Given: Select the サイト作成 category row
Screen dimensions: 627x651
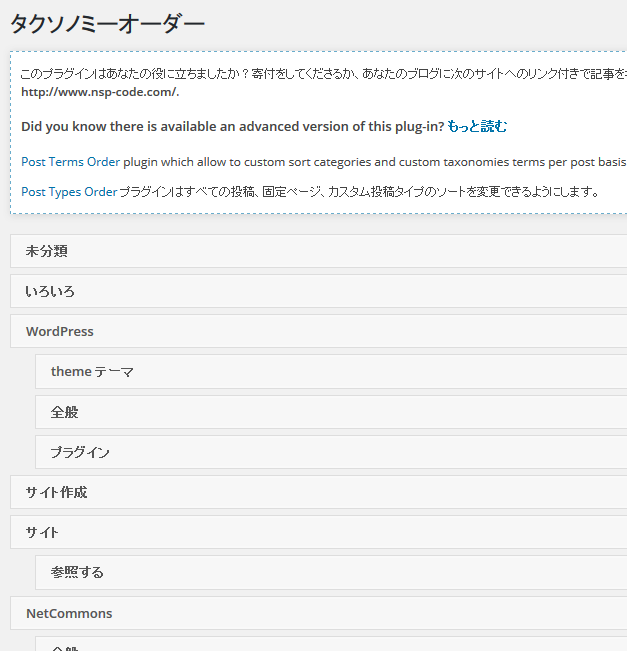Looking at the screenshot, I should [x=318, y=493].
